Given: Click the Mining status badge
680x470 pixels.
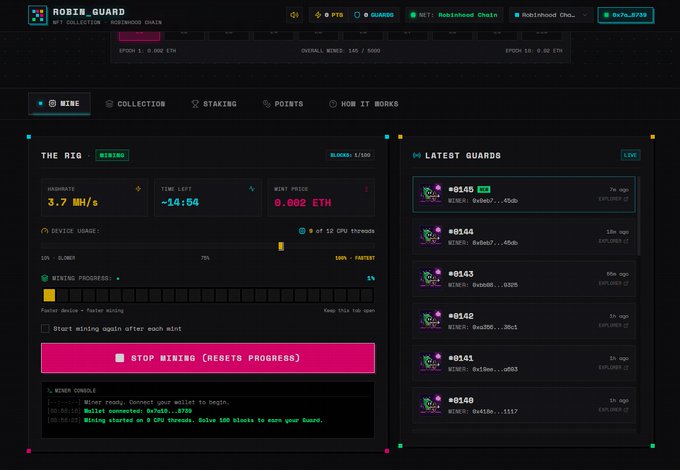Looking at the screenshot, I should coord(112,155).
